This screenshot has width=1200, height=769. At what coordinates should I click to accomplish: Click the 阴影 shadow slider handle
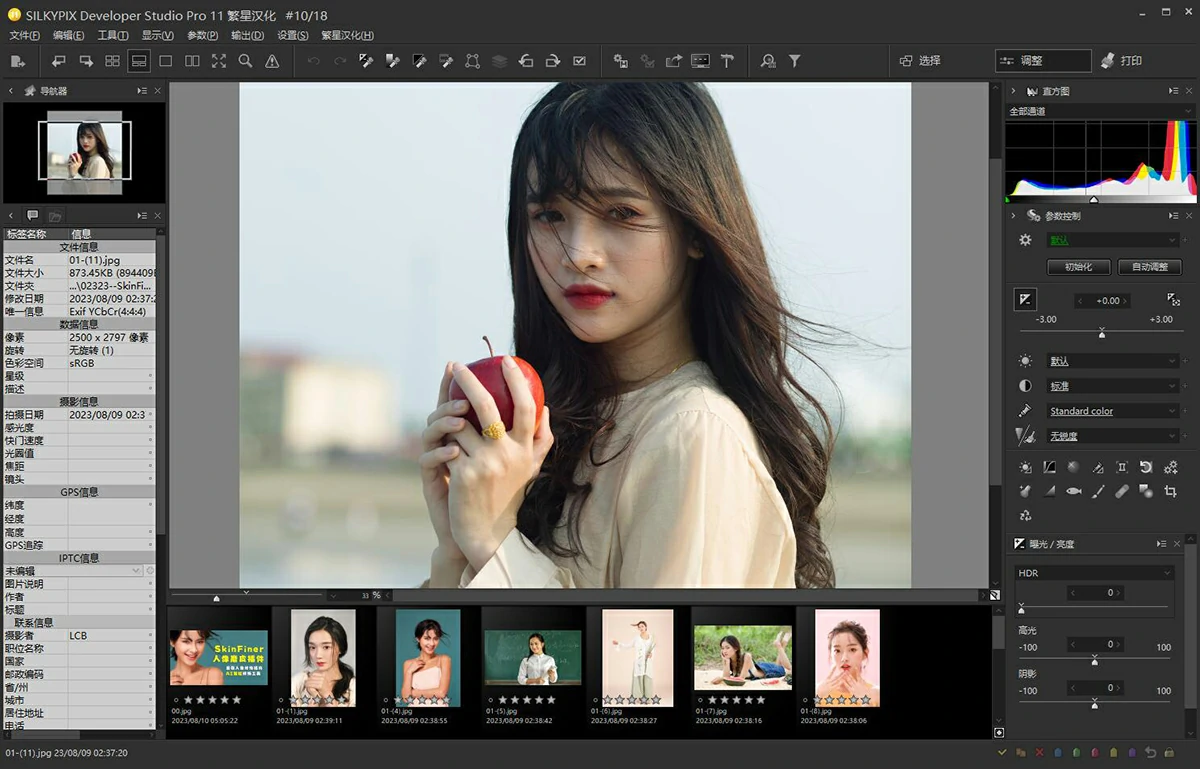[1095, 704]
